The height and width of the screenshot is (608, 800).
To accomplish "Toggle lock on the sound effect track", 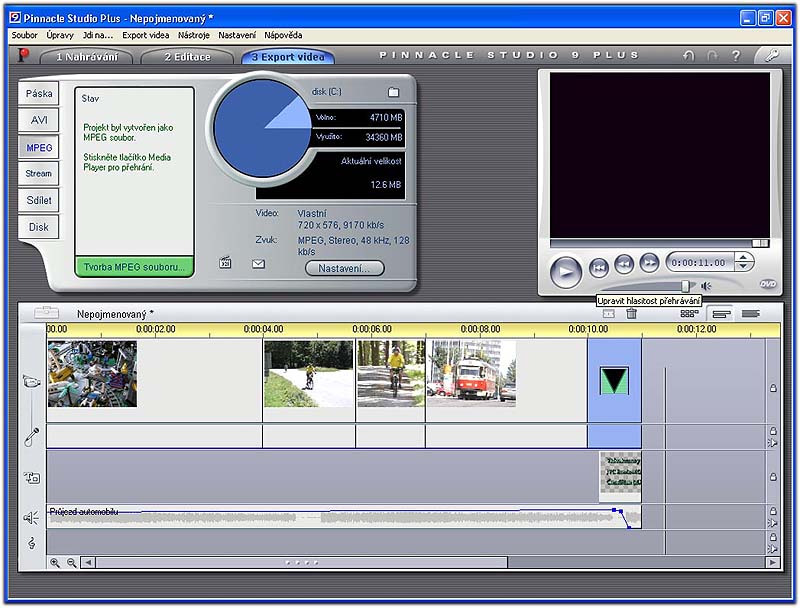I will 773,511.
